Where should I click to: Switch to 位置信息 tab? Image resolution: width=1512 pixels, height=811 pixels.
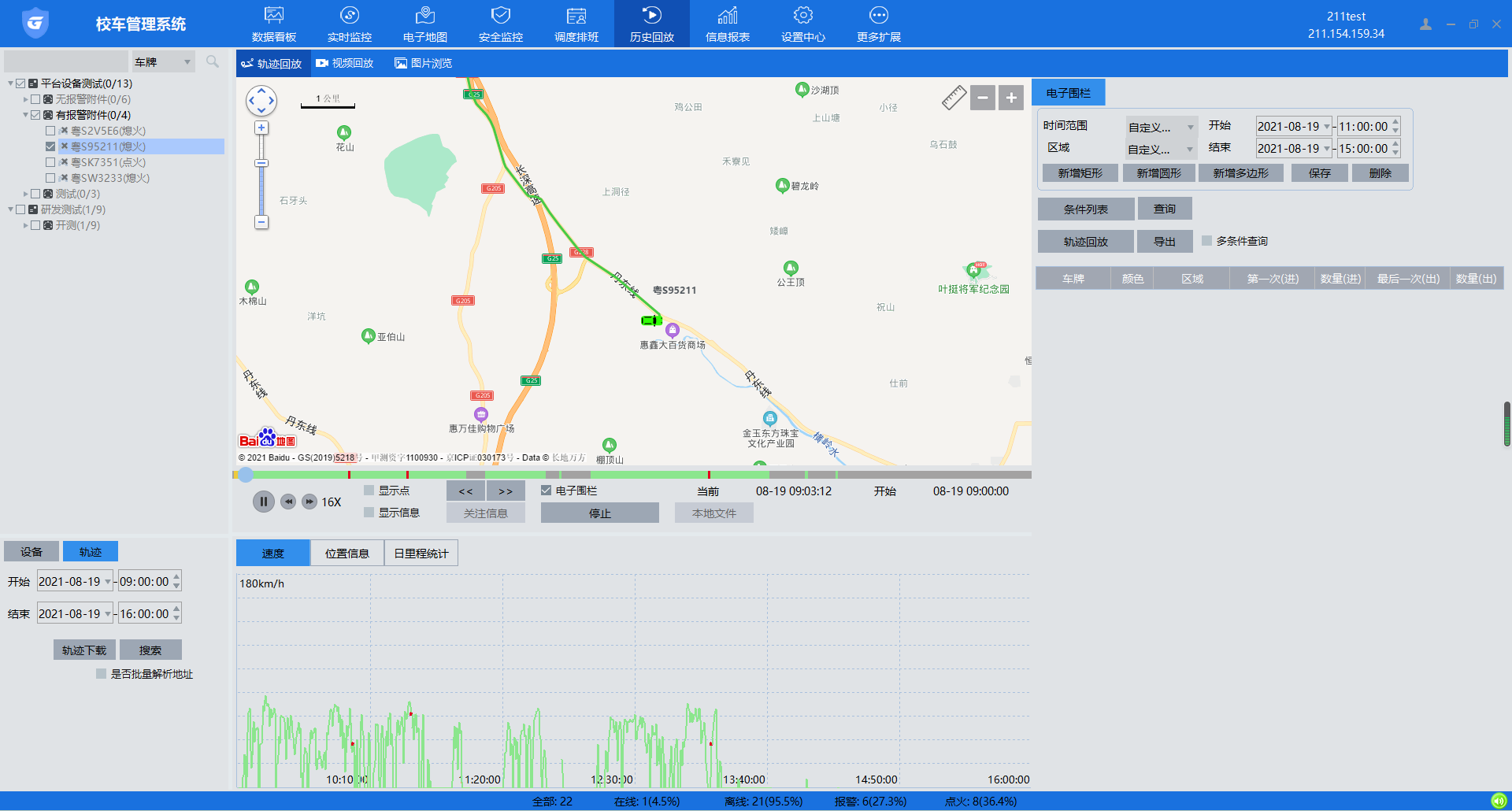pyautogui.click(x=347, y=553)
